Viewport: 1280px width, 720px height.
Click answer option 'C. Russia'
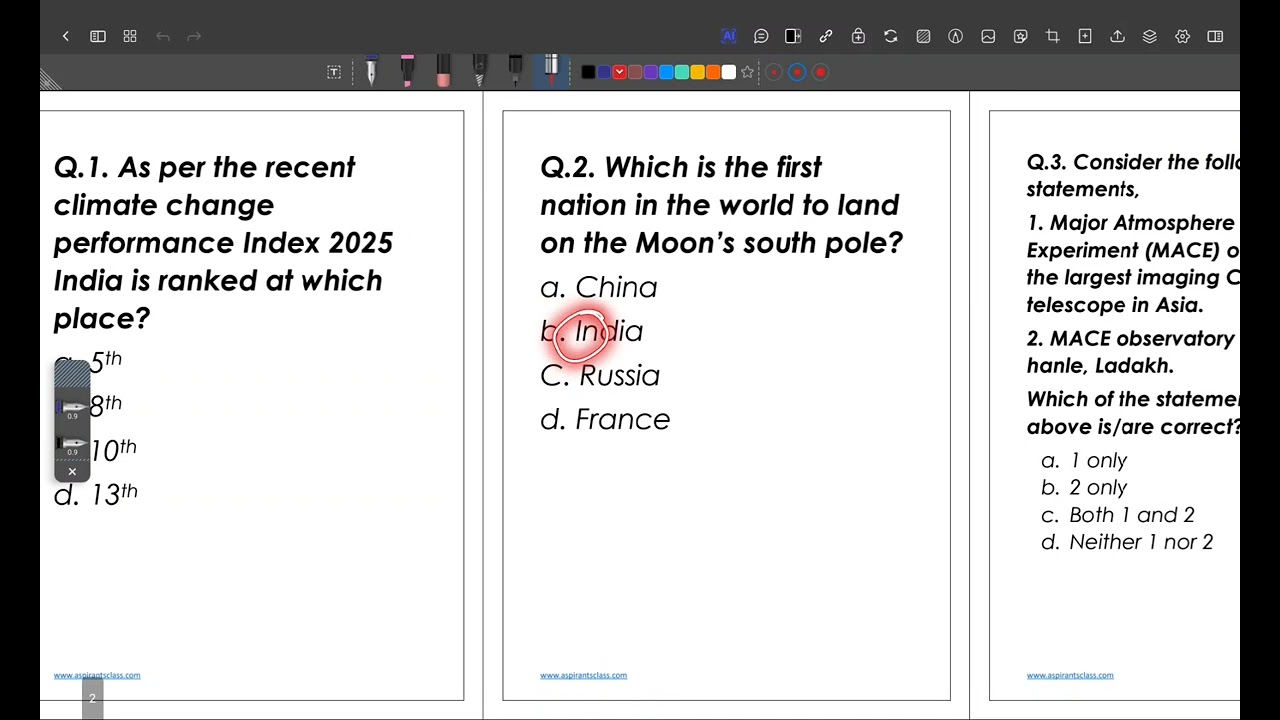[600, 376]
